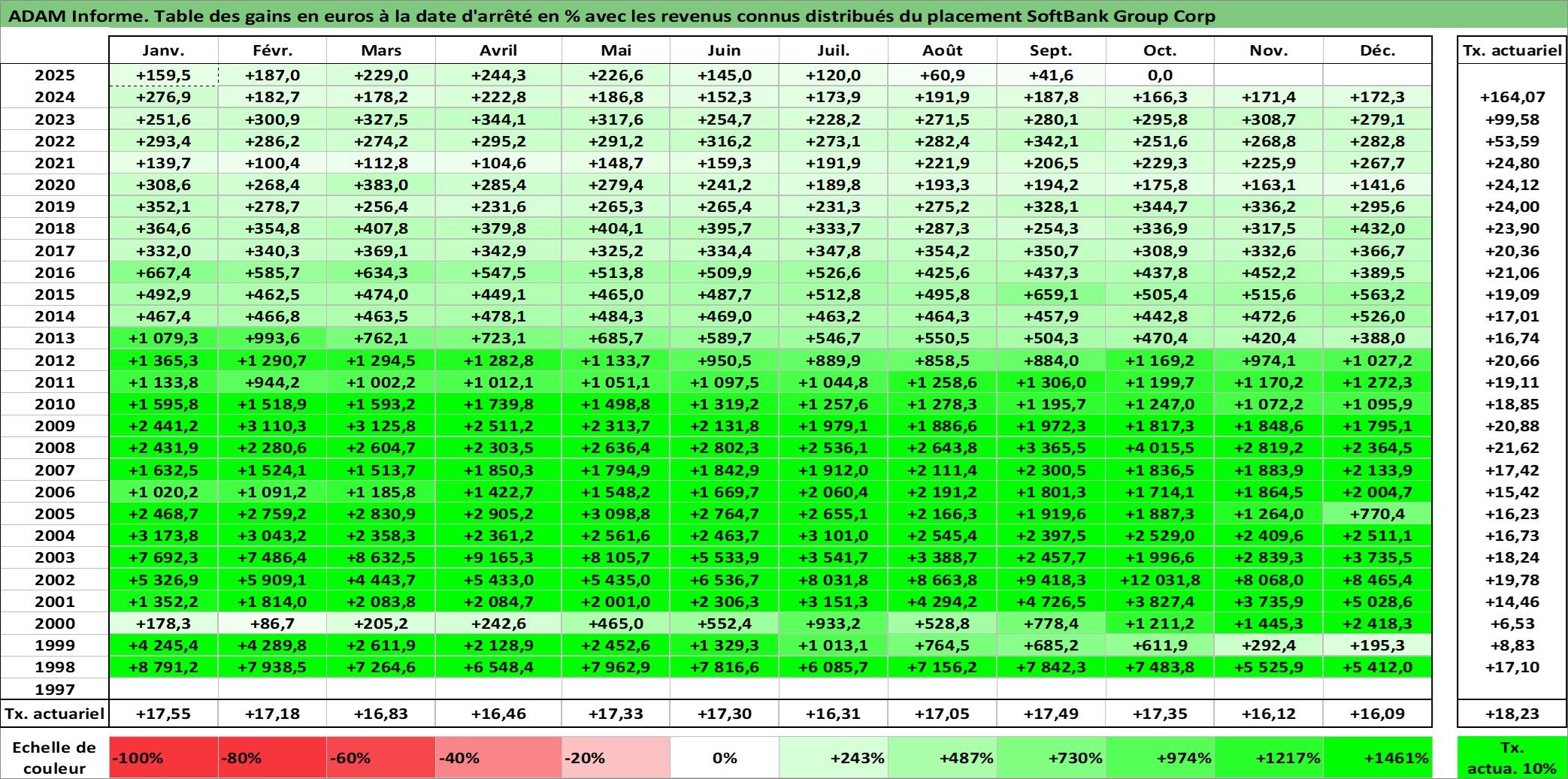Click the +383,0 cell for Mars 2020

[381, 185]
